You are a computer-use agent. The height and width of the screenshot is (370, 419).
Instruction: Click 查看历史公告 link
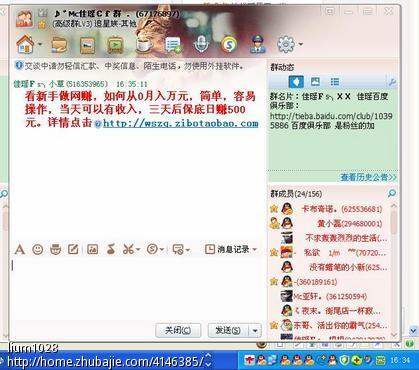[368, 177]
